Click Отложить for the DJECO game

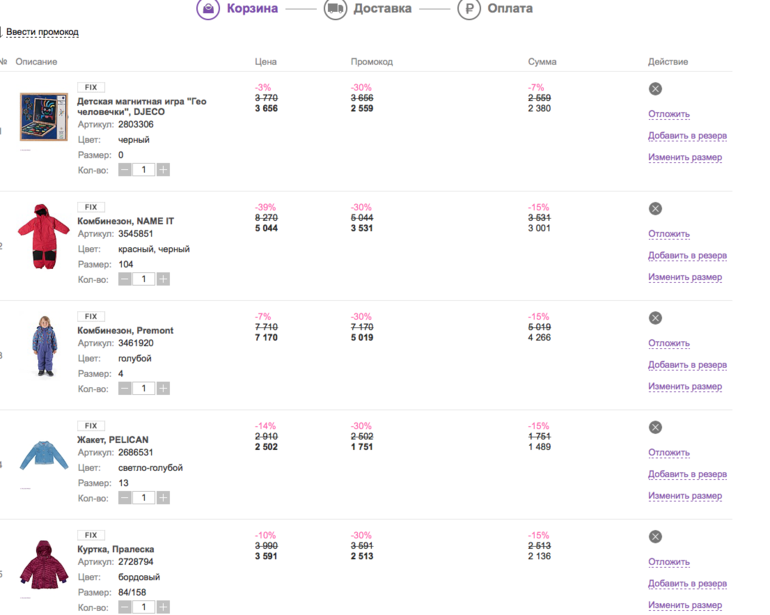(x=669, y=114)
